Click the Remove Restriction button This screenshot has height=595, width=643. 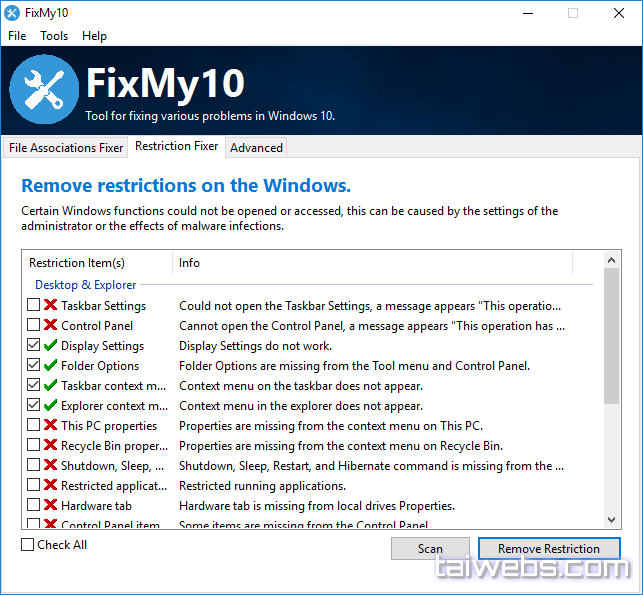tap(549, 549)
